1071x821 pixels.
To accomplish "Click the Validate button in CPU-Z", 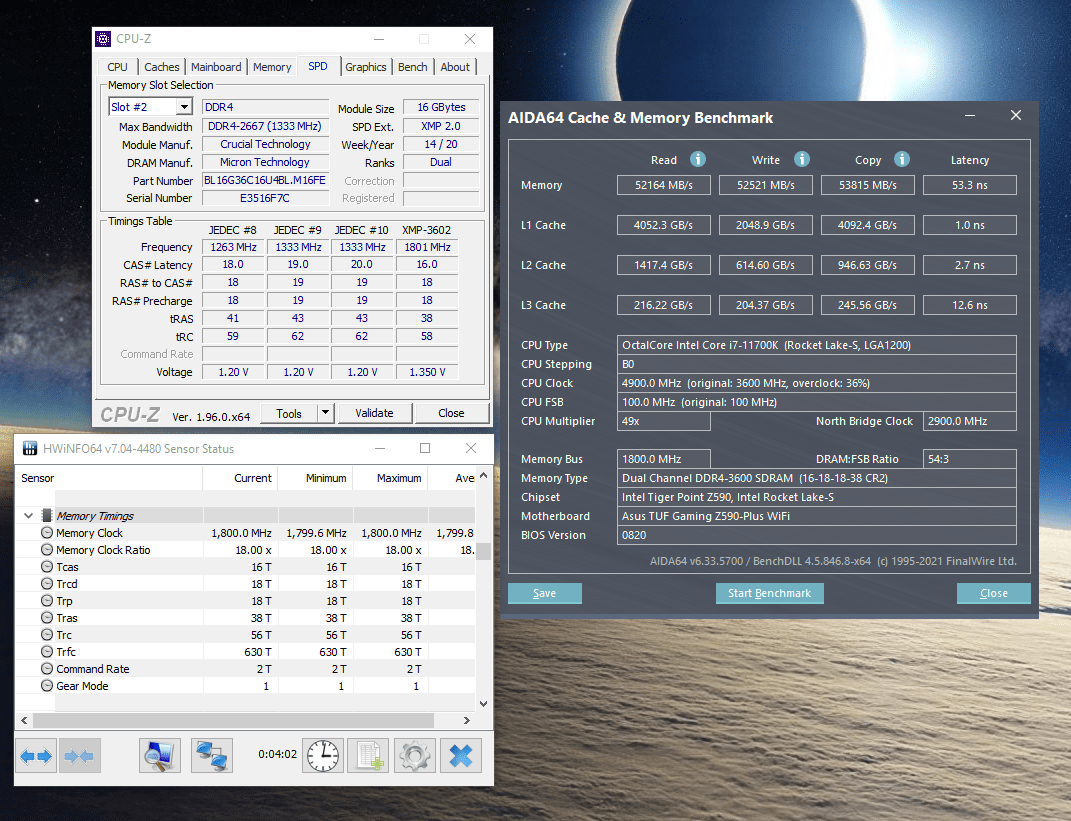I will coord(373,413).
